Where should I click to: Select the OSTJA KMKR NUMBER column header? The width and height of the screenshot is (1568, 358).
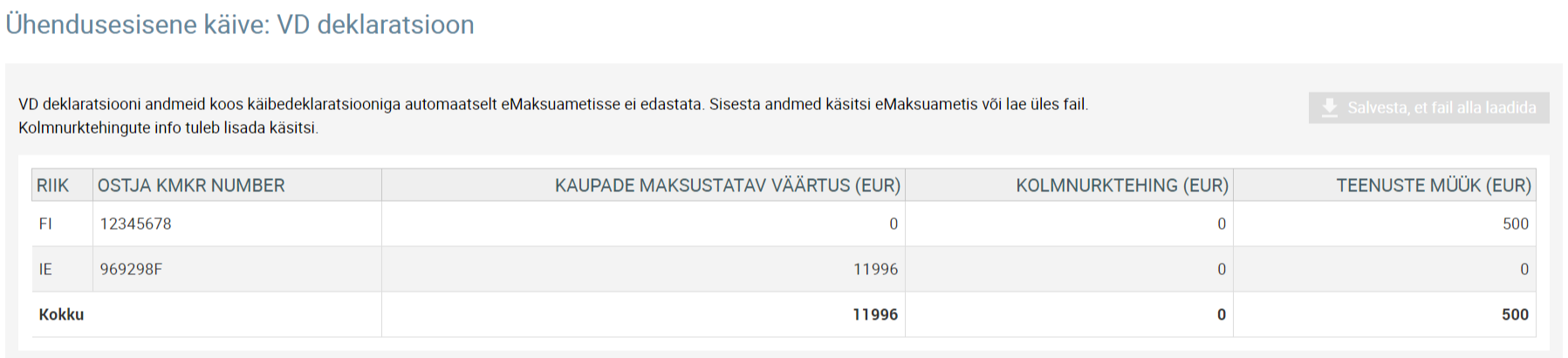coord(191,185)
